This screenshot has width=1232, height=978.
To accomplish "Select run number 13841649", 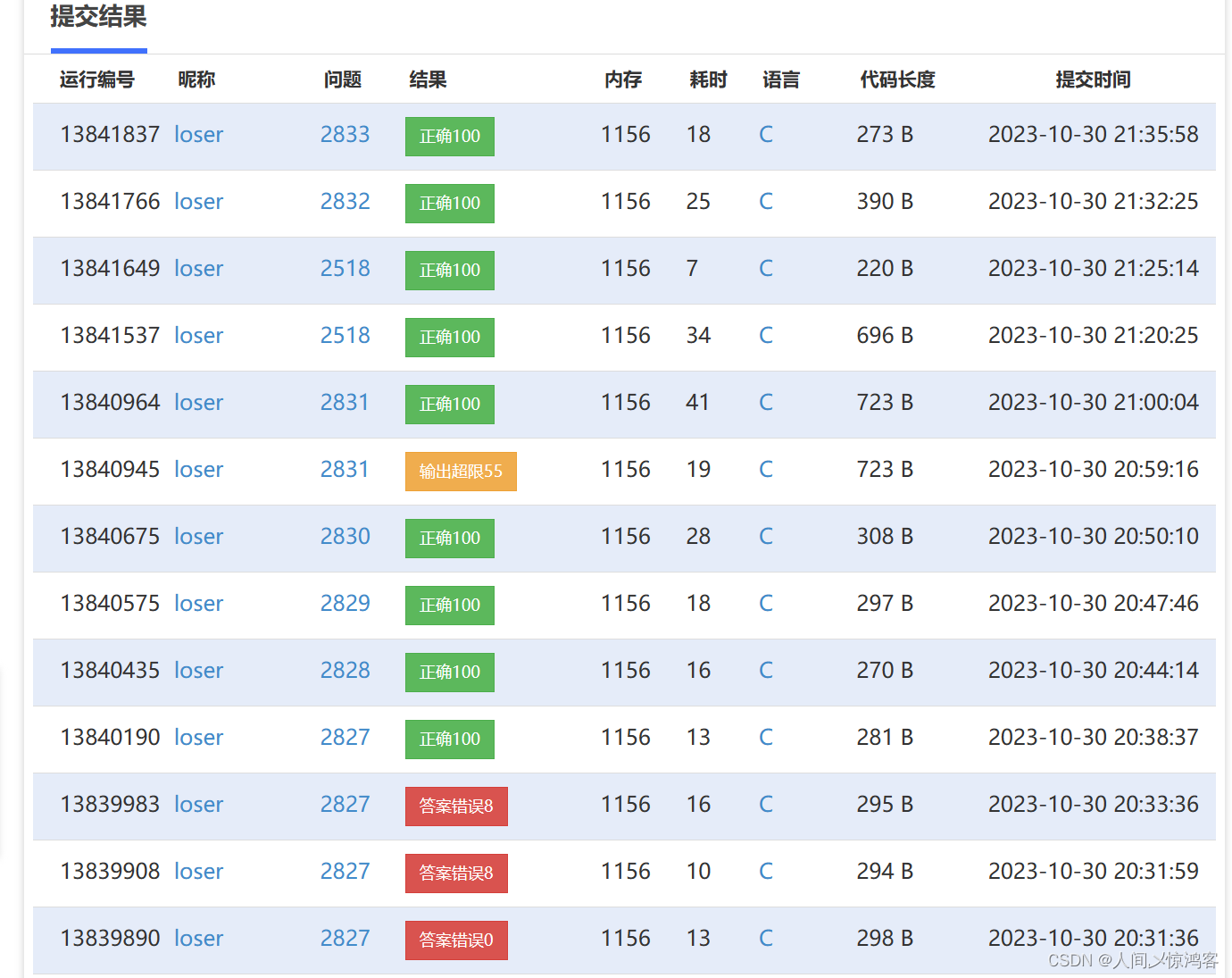I will [110, 269].
